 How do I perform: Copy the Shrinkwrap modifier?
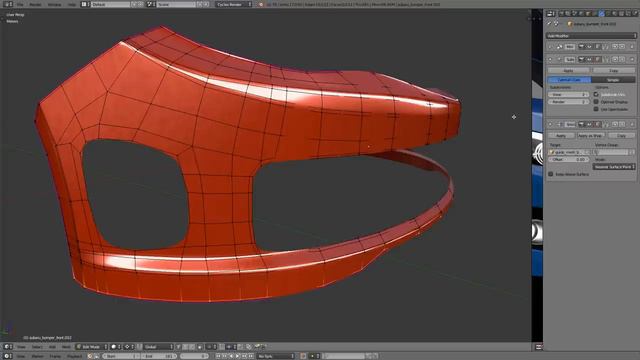pyautogui.click(x=621, y=136)
